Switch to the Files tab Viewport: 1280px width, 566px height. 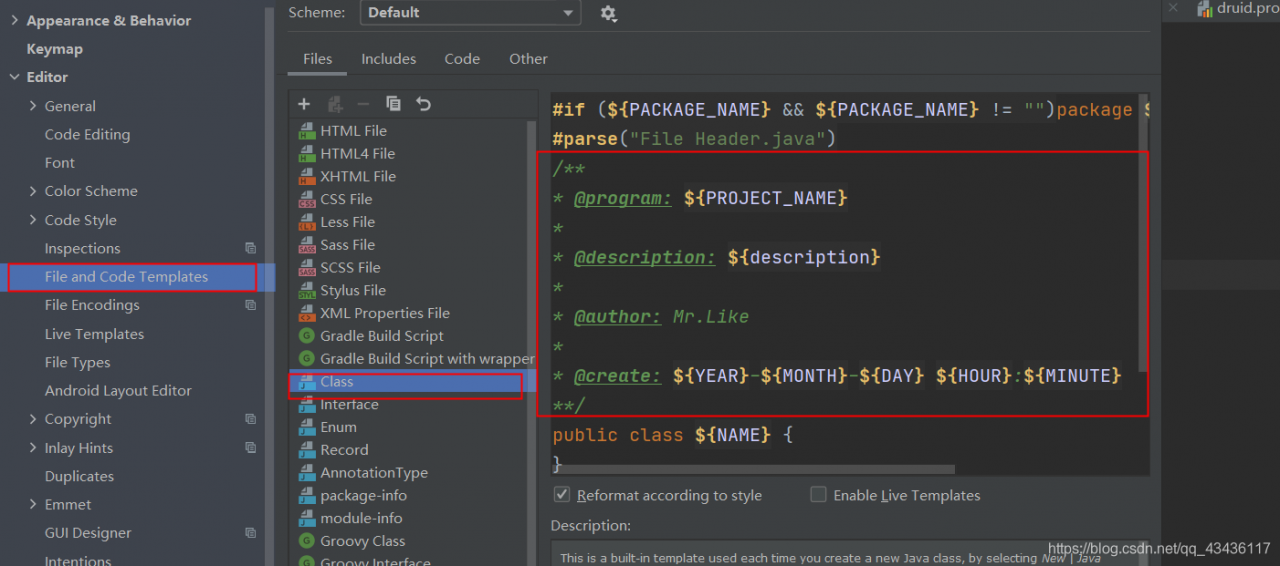(317, 59)
